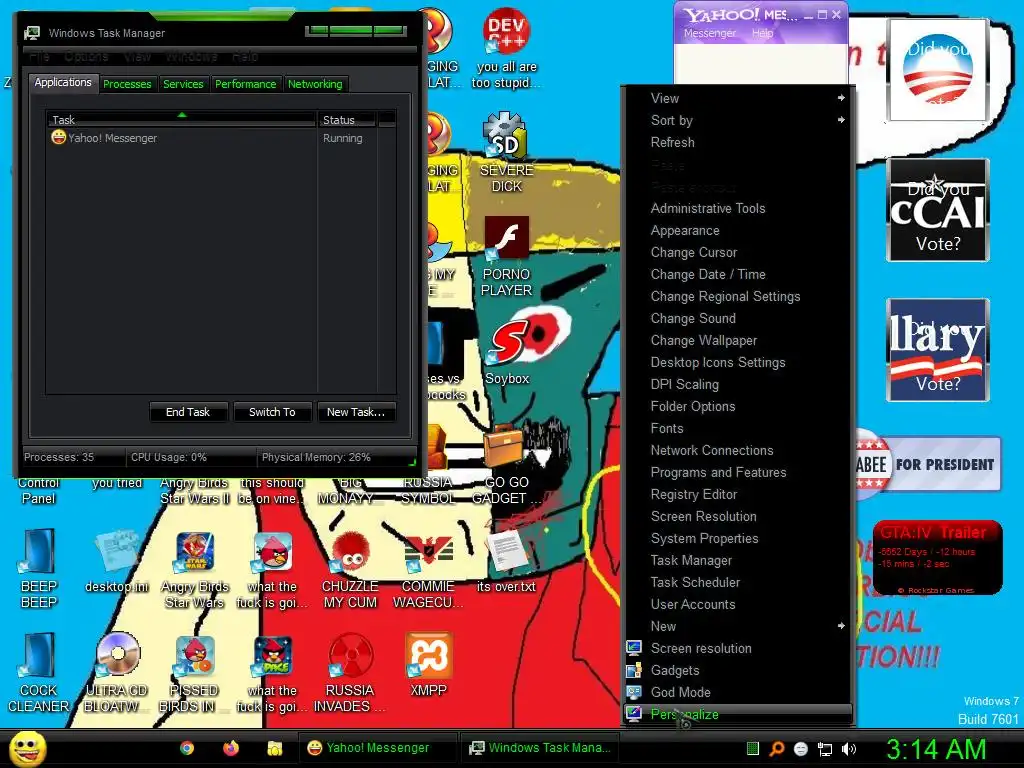Image resolution: width=1024 pixels, height=768 pixels.
Task: Open the folder icon on the taskbar
Action: (275, 748)
